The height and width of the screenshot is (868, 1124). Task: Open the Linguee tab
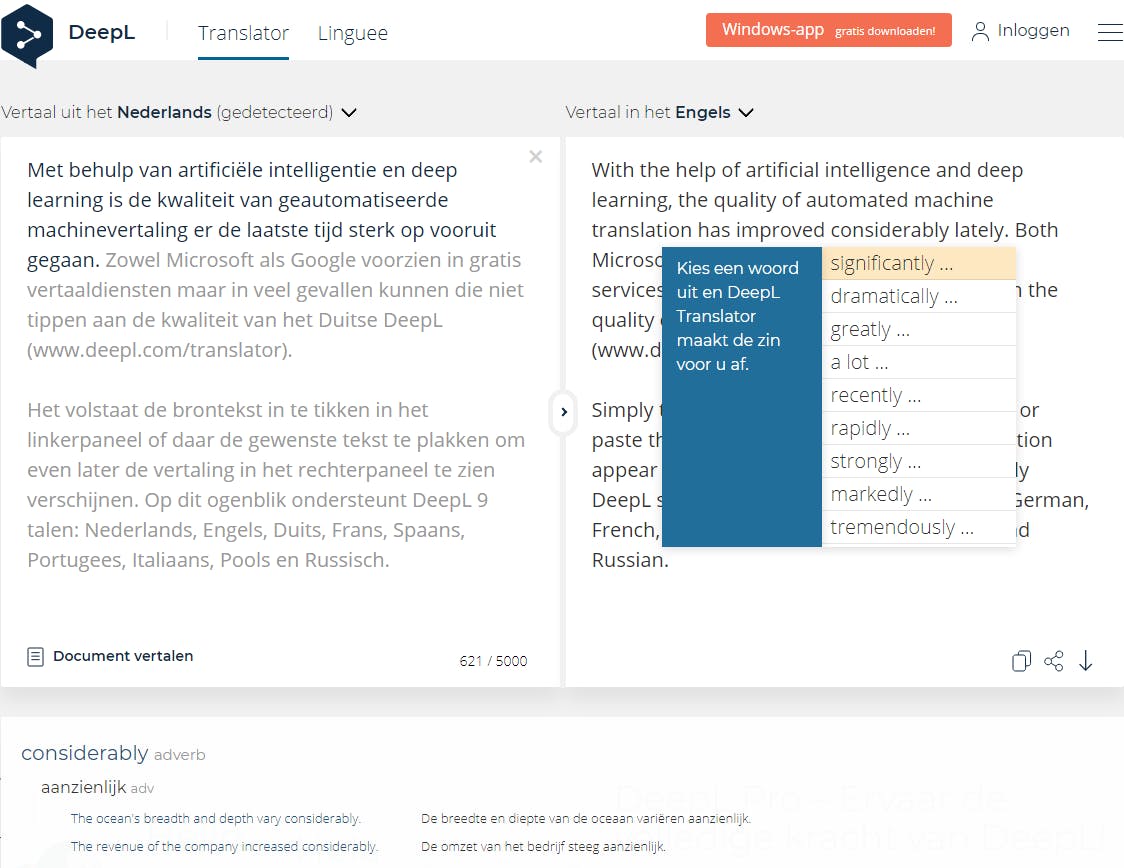coord(352,33)
